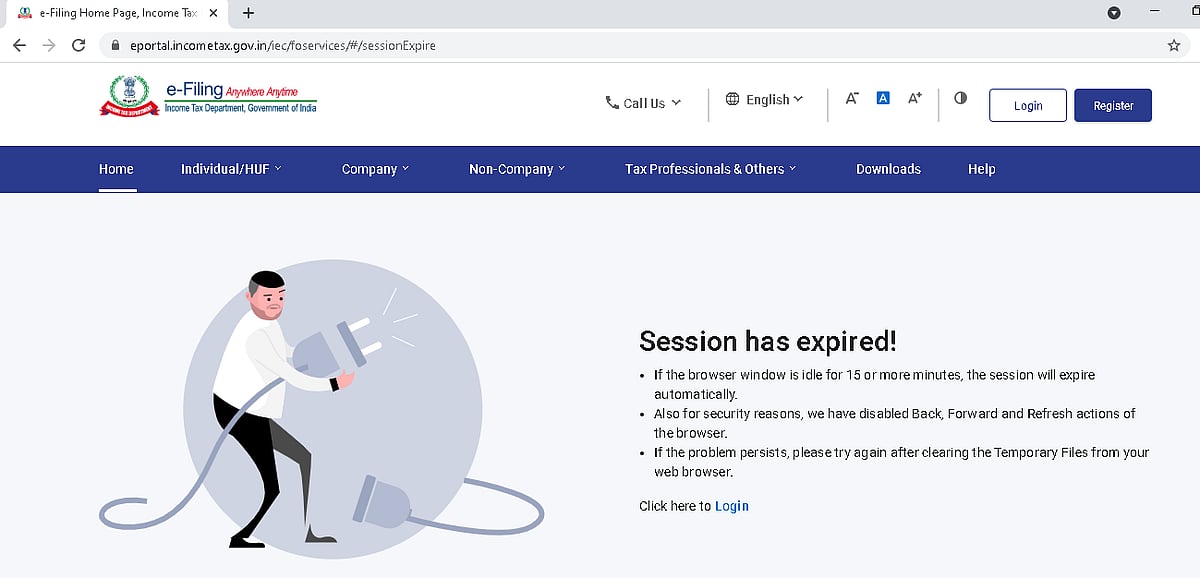Image resolution: width=1200 pixels, height=578 pixels.
Task: Open the Downloads section
Action: (888, 169)
